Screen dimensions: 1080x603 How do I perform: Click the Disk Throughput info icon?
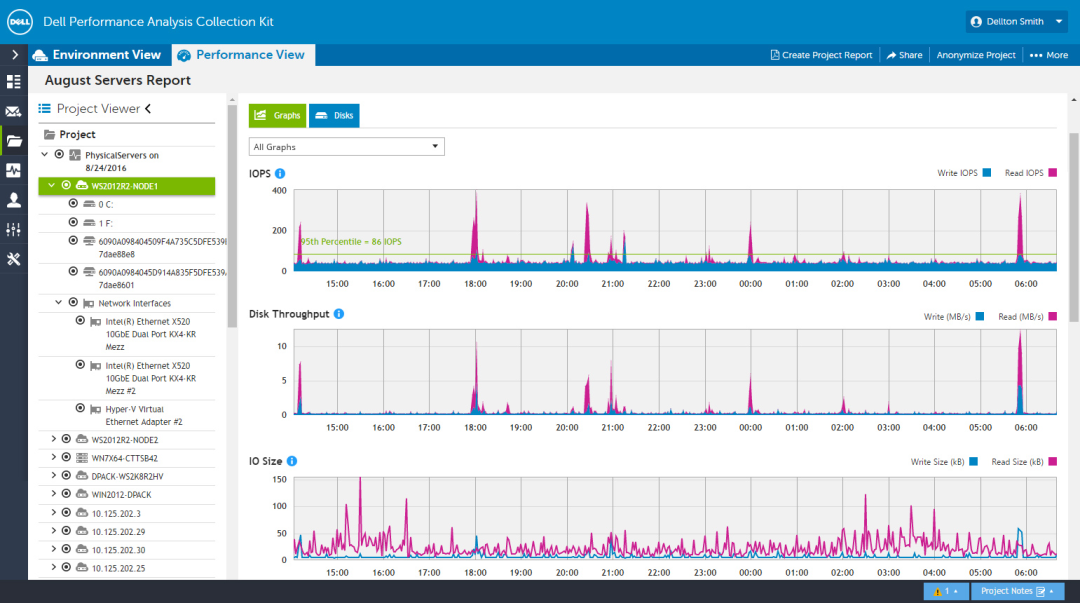click(339, 314)
